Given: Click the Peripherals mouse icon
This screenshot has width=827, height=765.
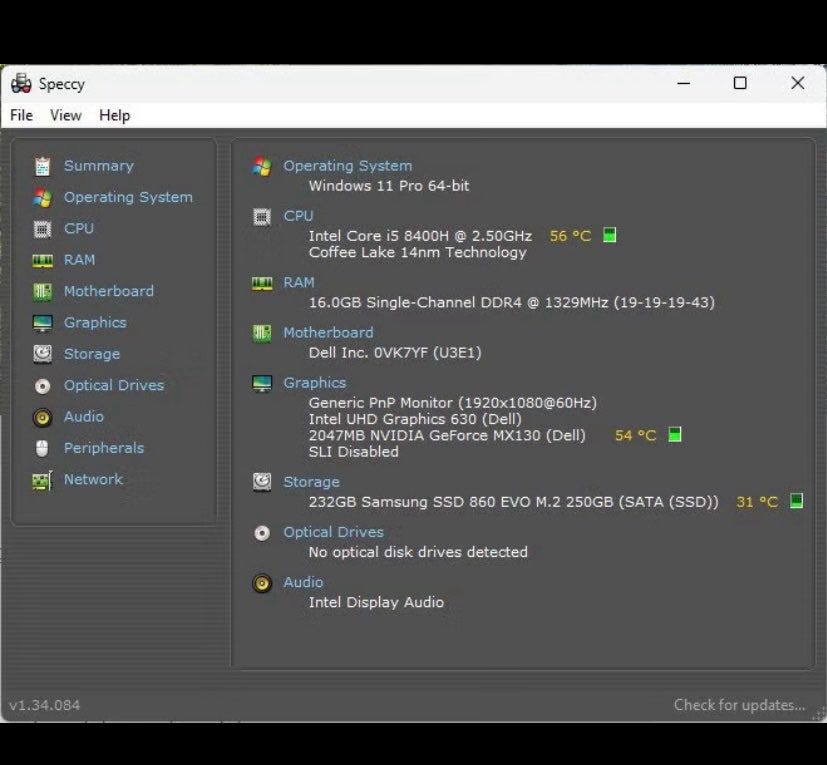Looking at the screenshot, I should pyautogui.click(x=42, y=448).
